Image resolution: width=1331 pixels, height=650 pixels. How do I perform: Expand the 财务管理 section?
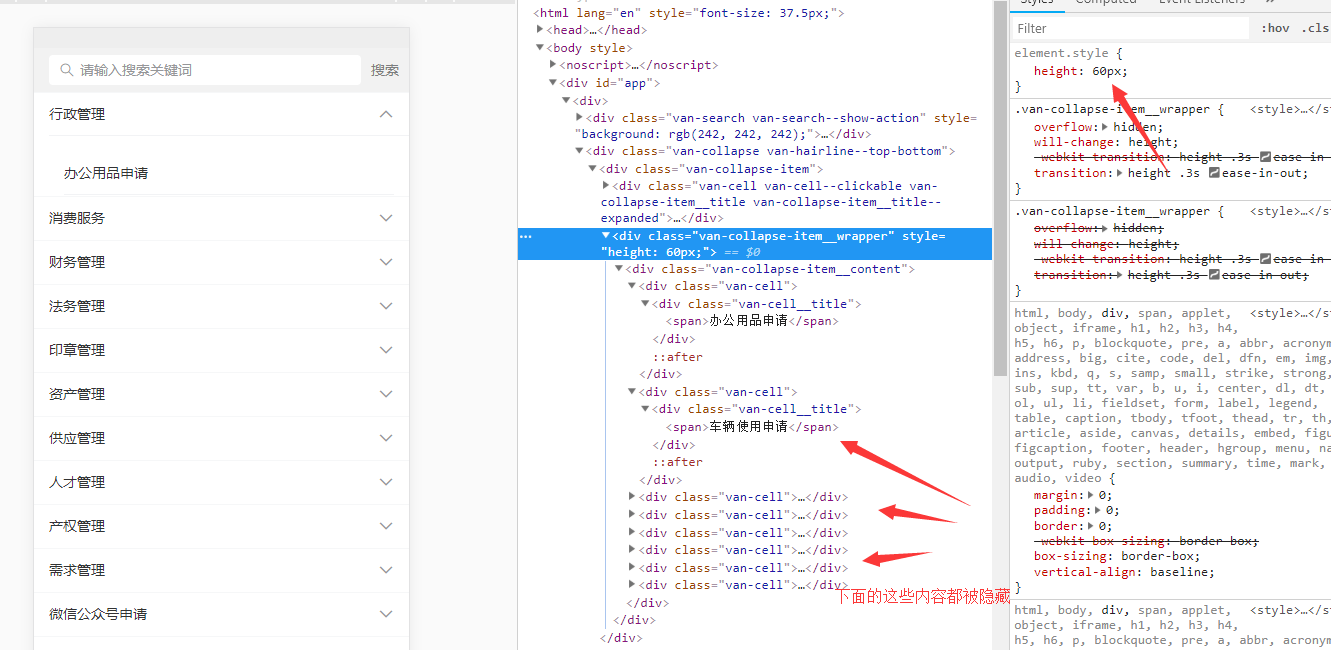tap(221, 262)
